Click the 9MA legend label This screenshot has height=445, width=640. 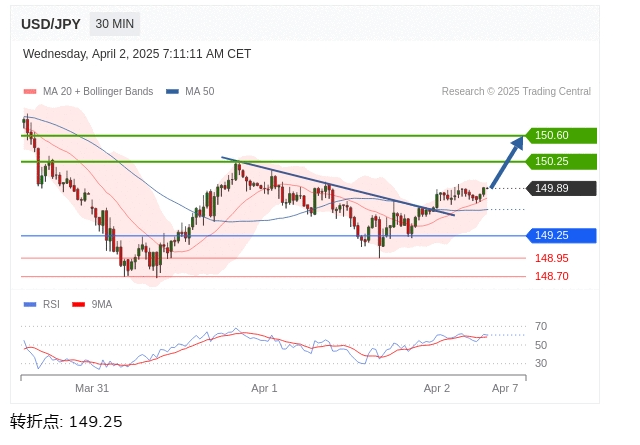102,305
